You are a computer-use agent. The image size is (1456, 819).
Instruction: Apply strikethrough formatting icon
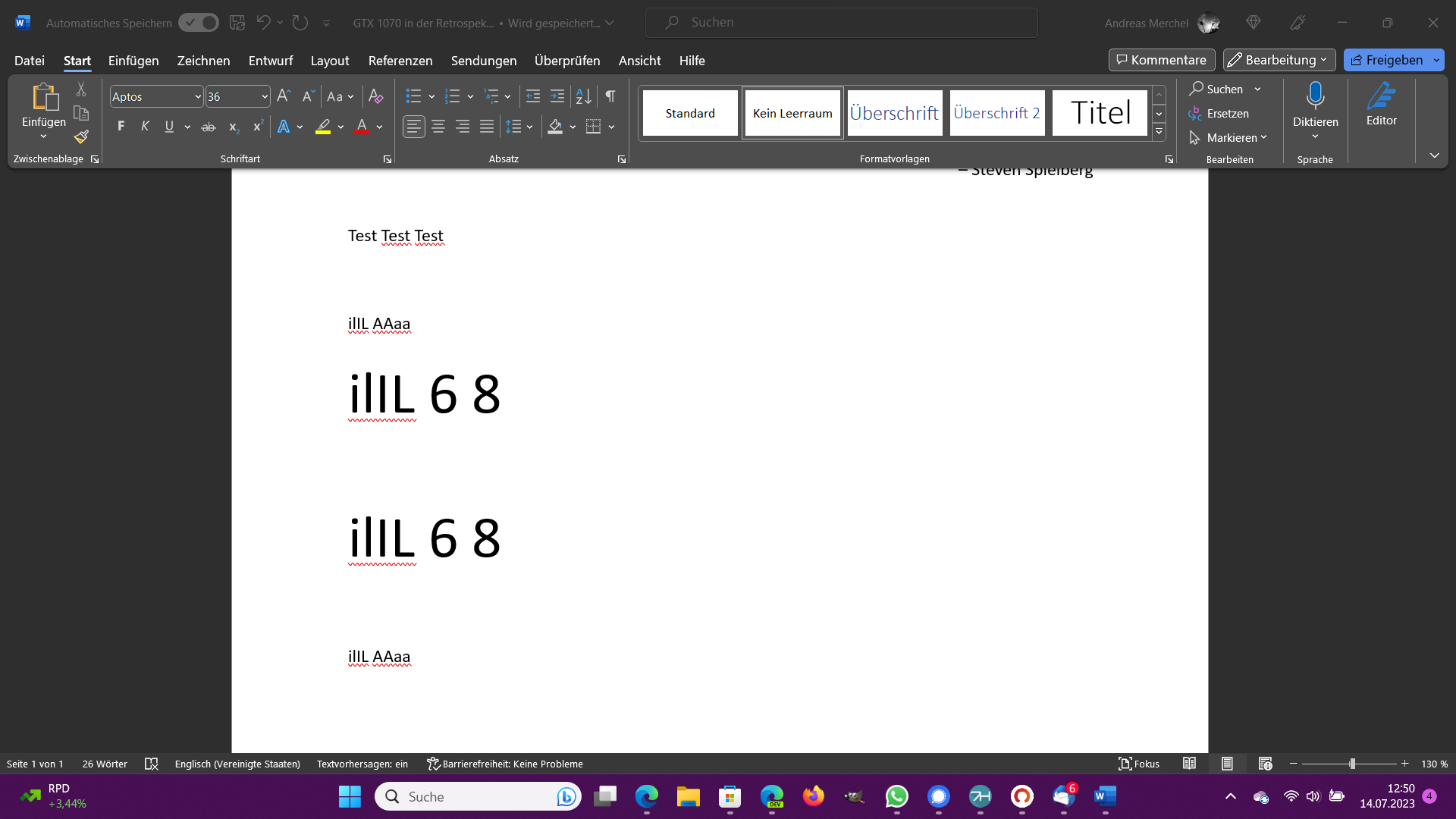pyautogui.click(x=209, y=127)
